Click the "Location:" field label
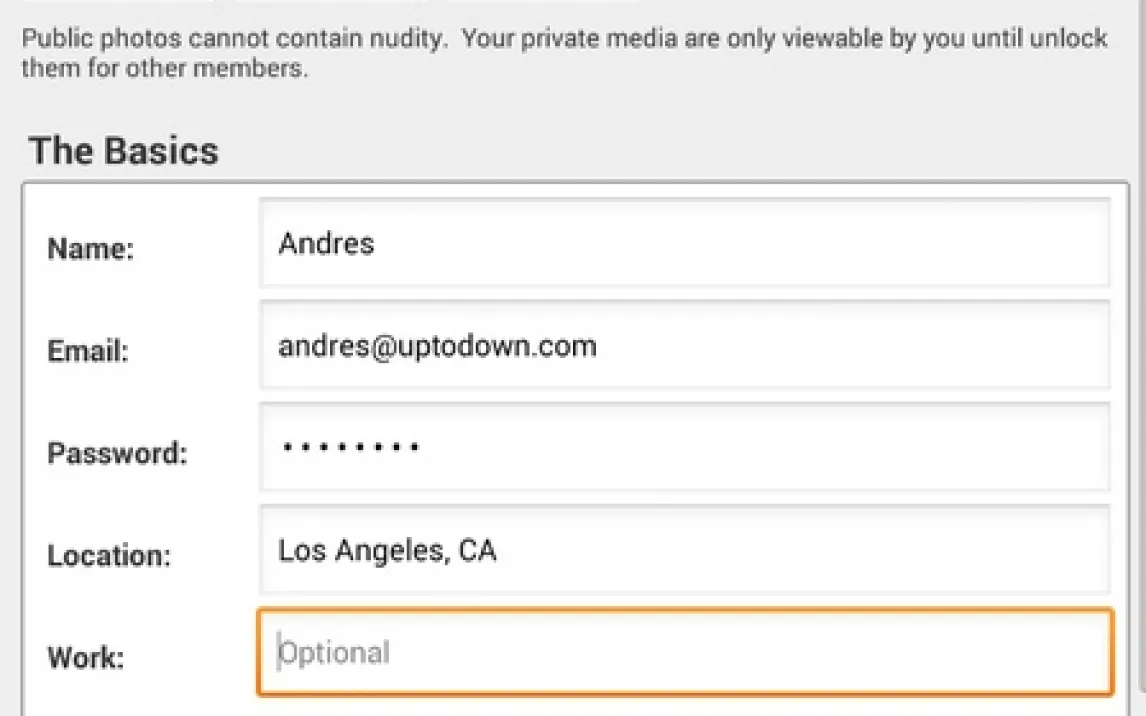Image resolution: width=1146 pixels, height=716 pixels. click(109, 555)
